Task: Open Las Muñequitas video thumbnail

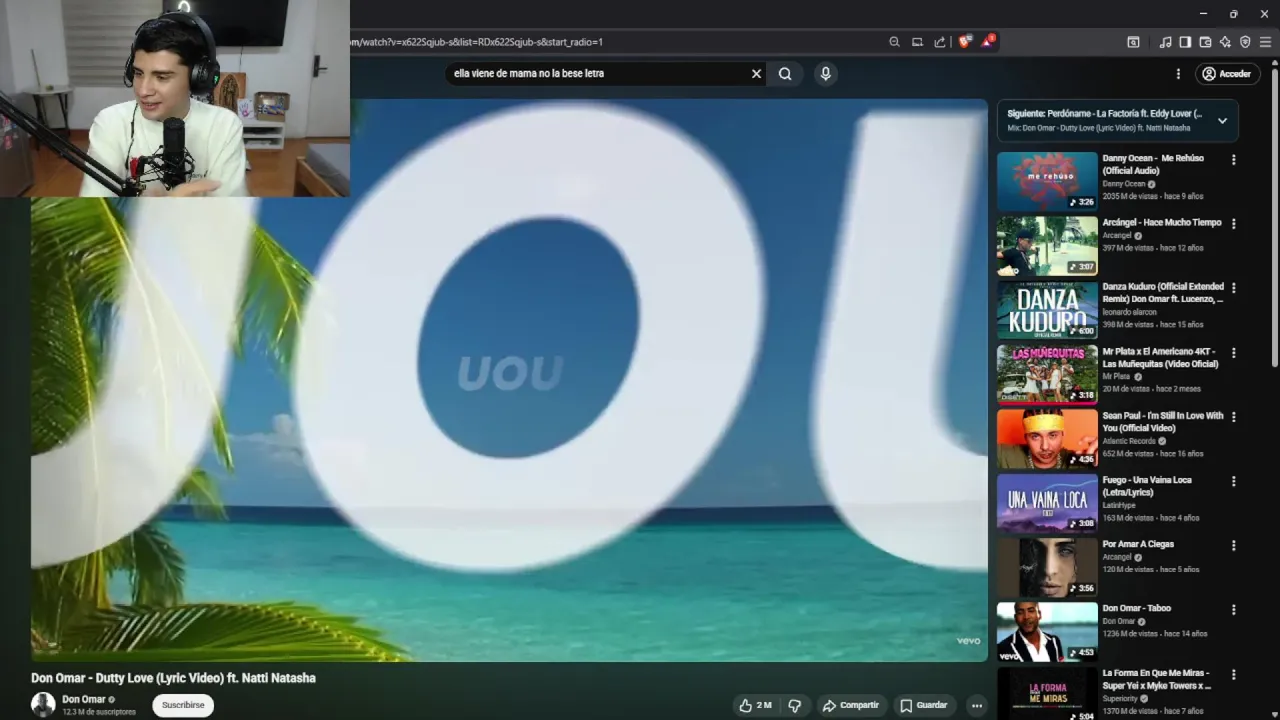Action: tap(1047, 374)
